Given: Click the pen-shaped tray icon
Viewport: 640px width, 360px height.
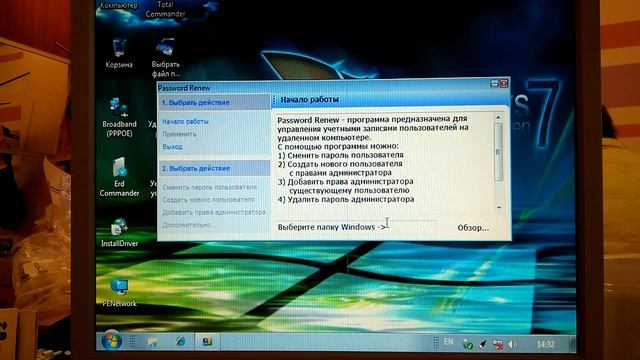Looking at the screenshot, I should (x=483, y=344).
